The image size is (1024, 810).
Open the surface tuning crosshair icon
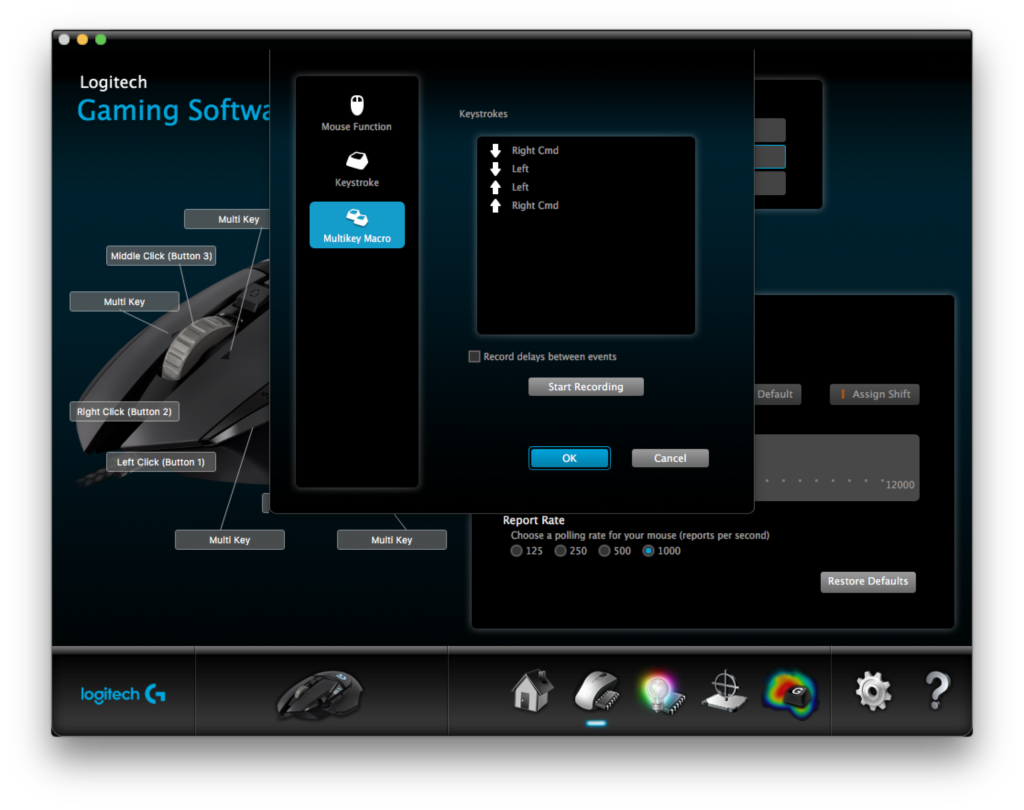[724, 691]
